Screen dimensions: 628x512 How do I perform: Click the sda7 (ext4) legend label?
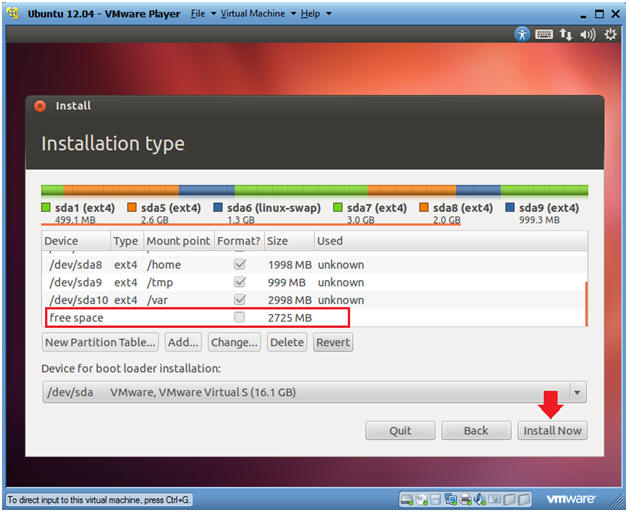pos(376,208)
